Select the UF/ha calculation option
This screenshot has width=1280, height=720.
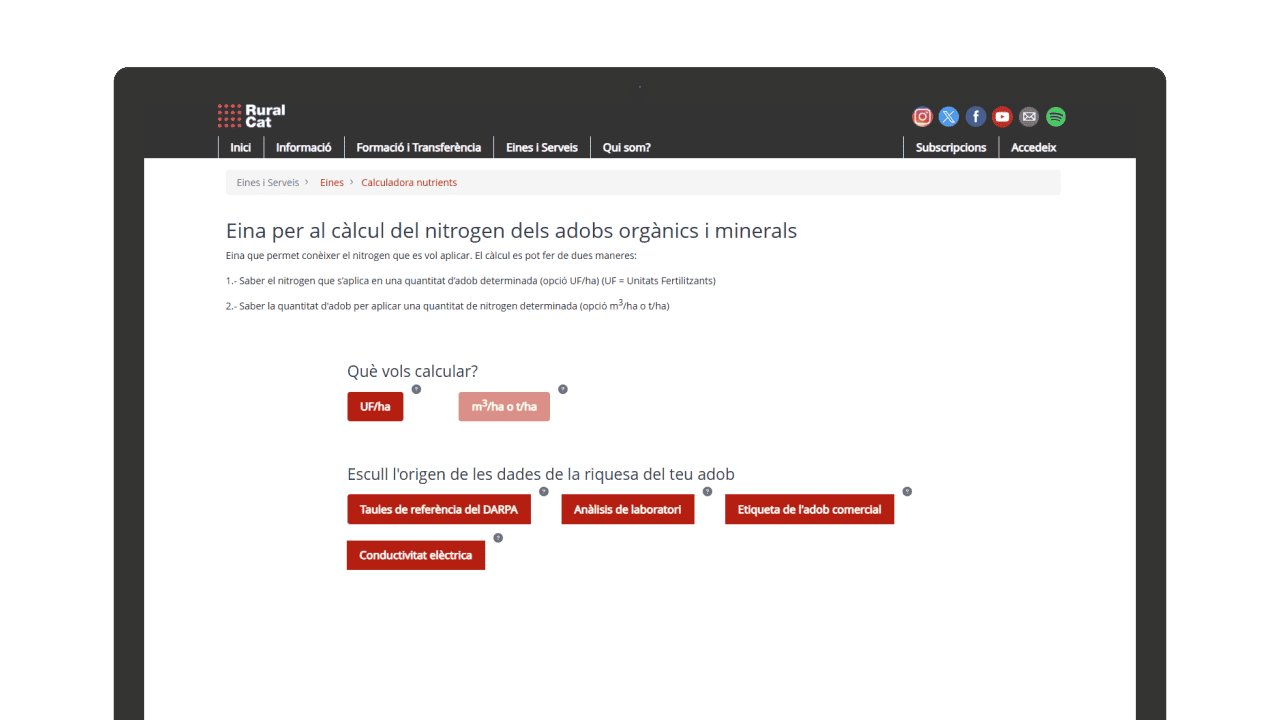pyautogui.click(x=375, y=407)
